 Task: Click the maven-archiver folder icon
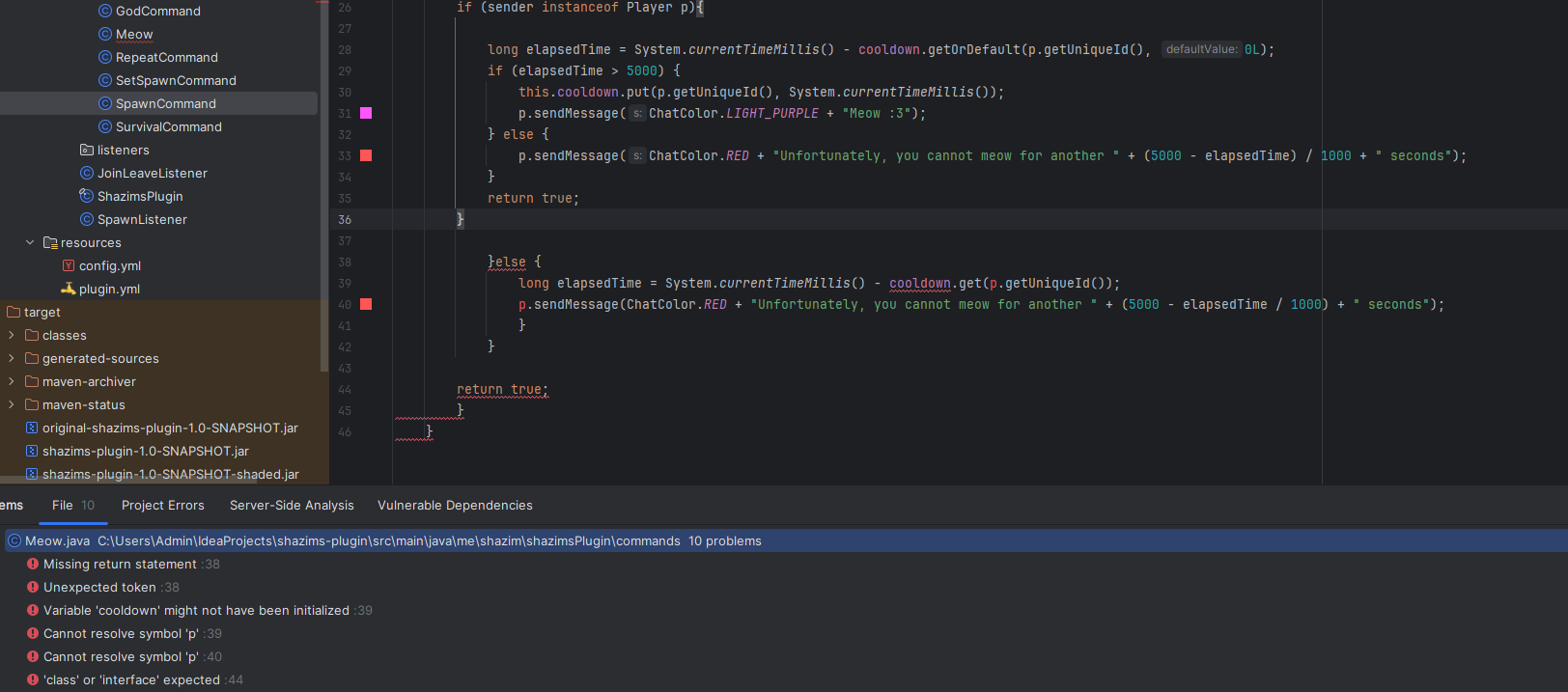point(32,381)
